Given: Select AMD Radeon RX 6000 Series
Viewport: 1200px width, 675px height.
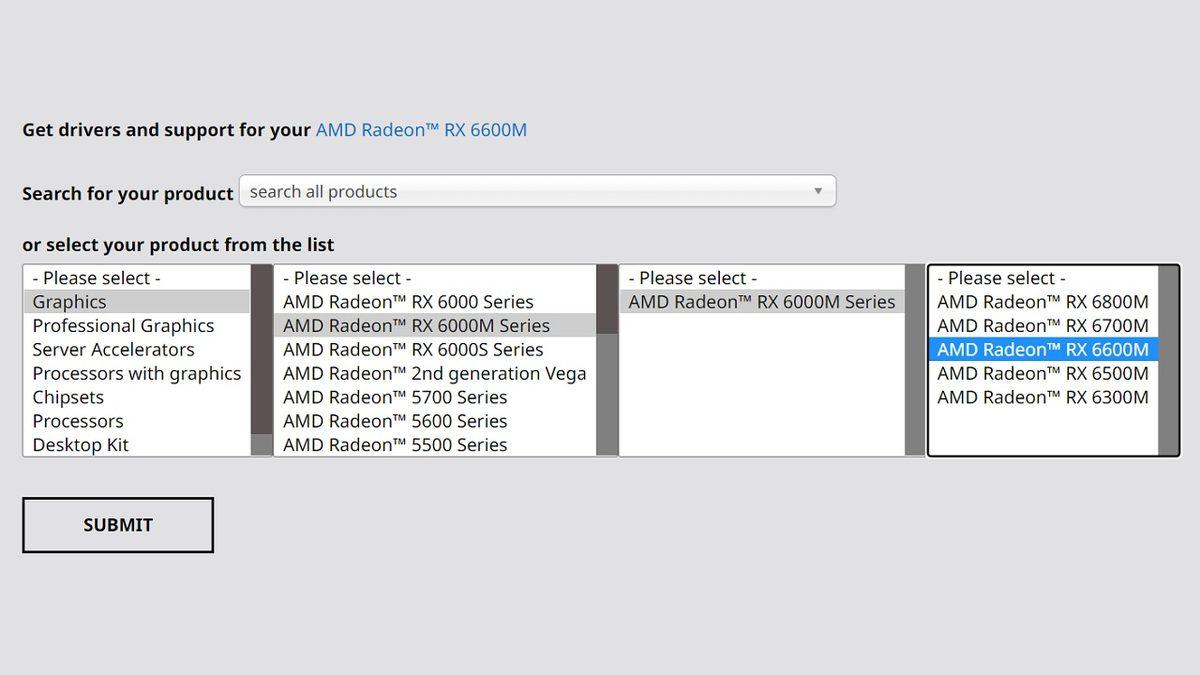Looking at the screenshot, I should 408,302.
